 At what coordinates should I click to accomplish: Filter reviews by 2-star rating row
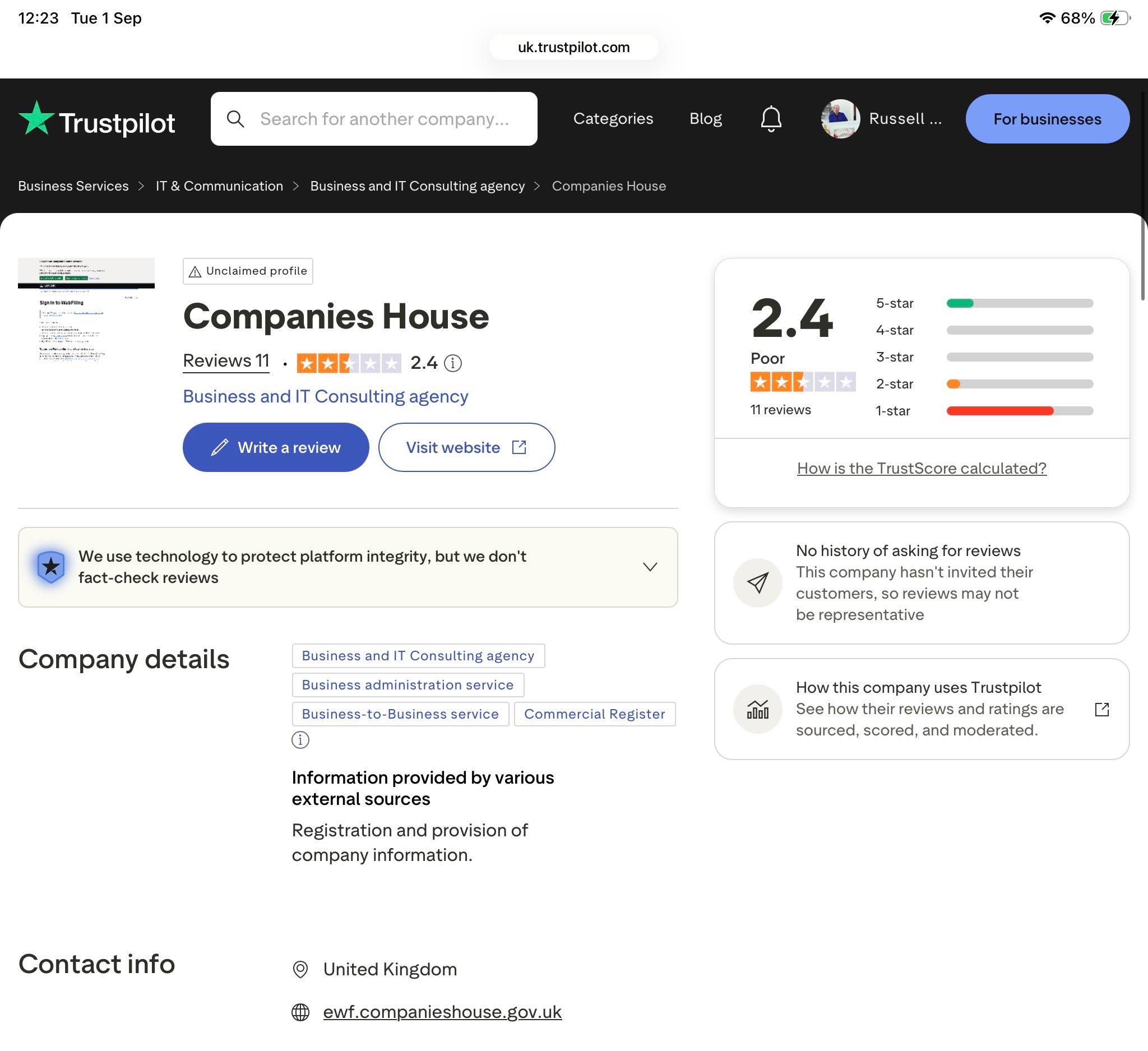coord(984,385)
